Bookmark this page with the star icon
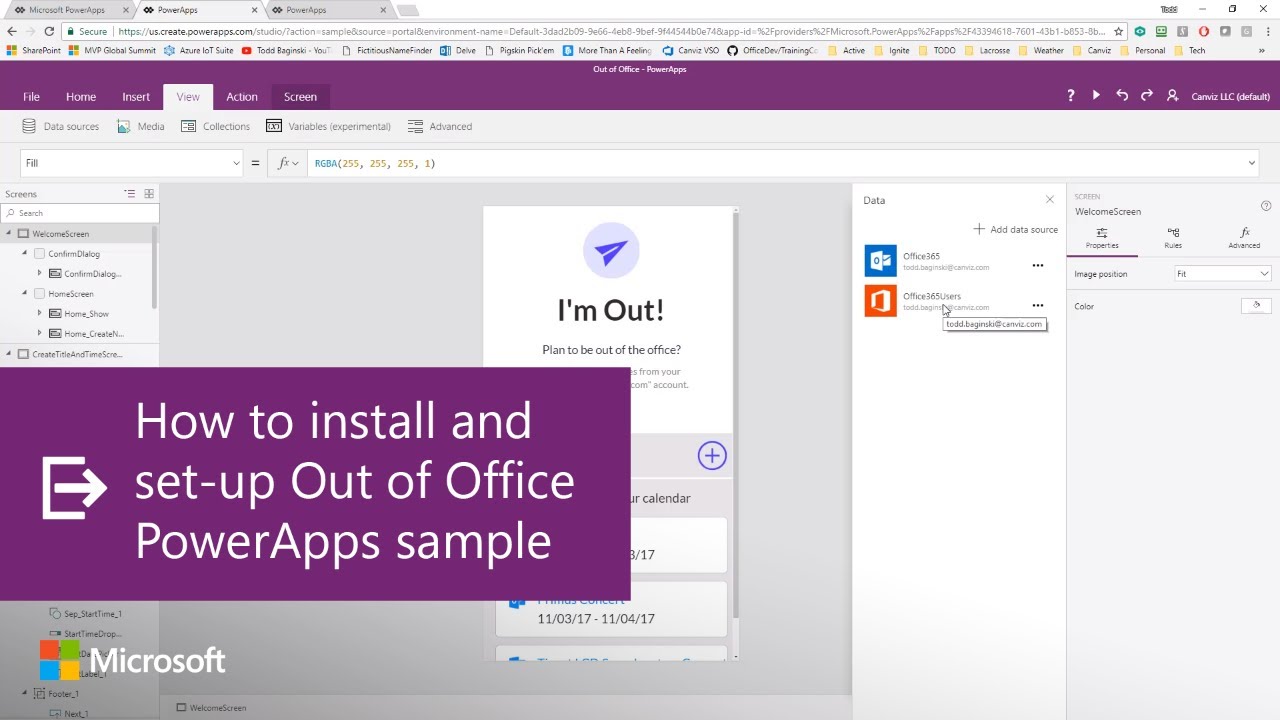This screenshot has width=1280, height=720. click(1119, 32)
